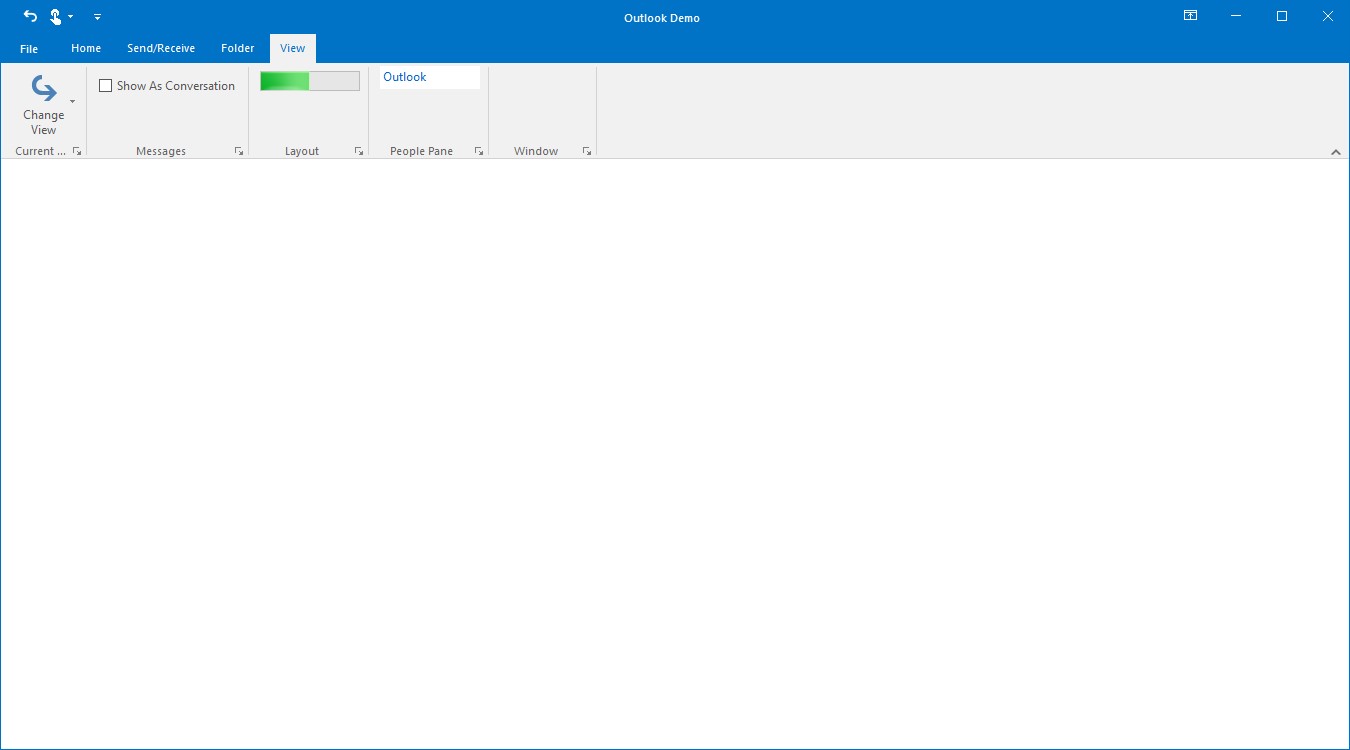Collapse the ribbon with the chevron
The image size is (1350, 750).
pos(1336,152)
